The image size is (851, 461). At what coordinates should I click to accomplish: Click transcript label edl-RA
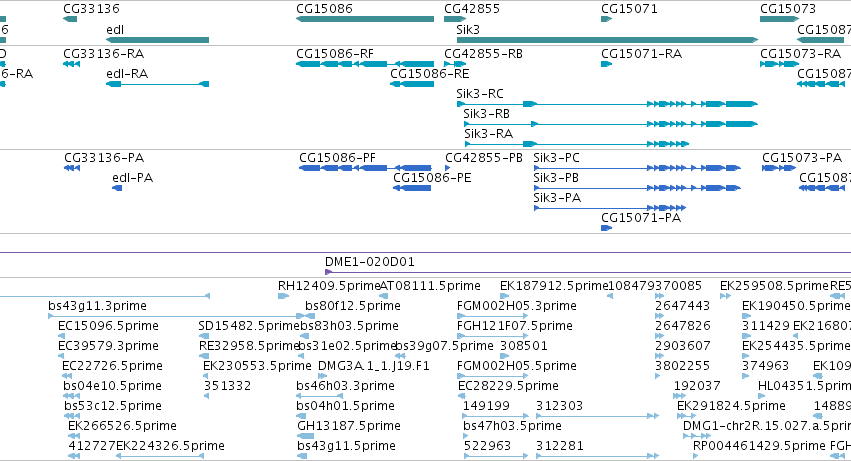pyautogui.click(x=127, y=74)
